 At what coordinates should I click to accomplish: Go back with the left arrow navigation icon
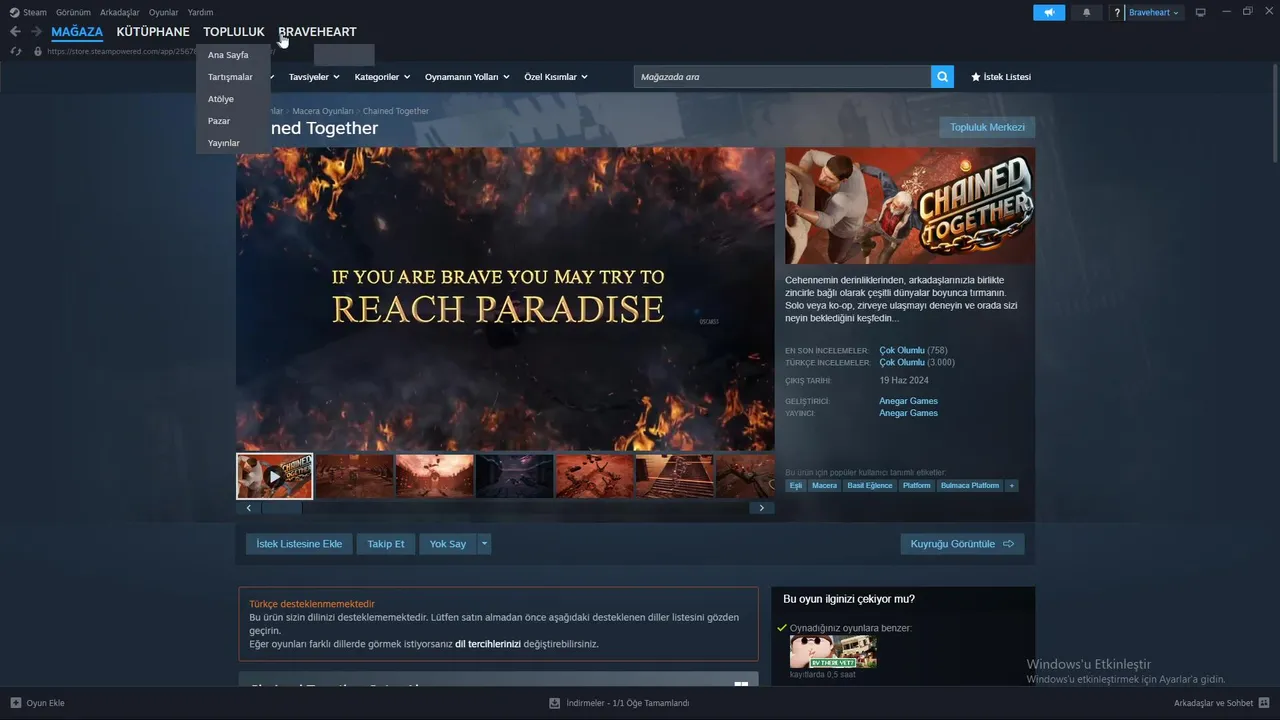(x=15, y=32)
